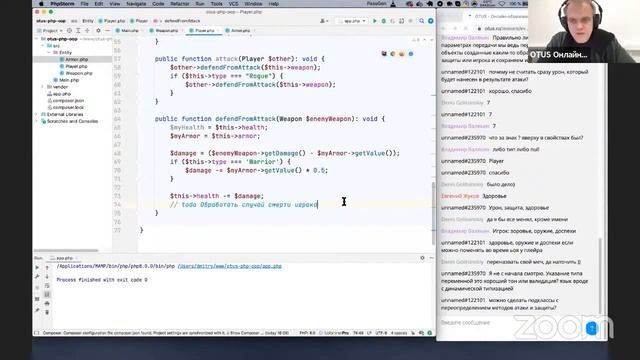Open the Navigate menu
The height and width of the screenshot is (360, 640).
(136, 4)
